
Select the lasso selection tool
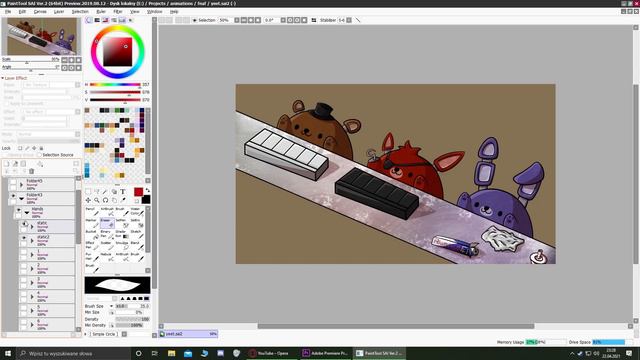click(x=97, y=191)
